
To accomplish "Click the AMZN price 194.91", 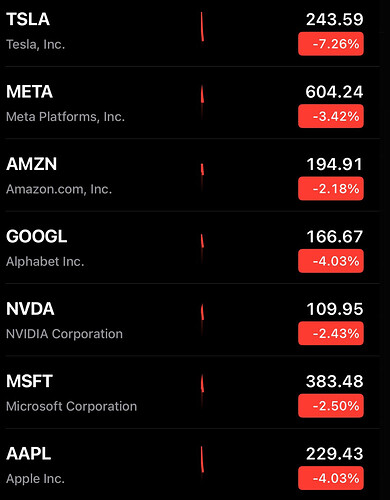I will 334,164.
